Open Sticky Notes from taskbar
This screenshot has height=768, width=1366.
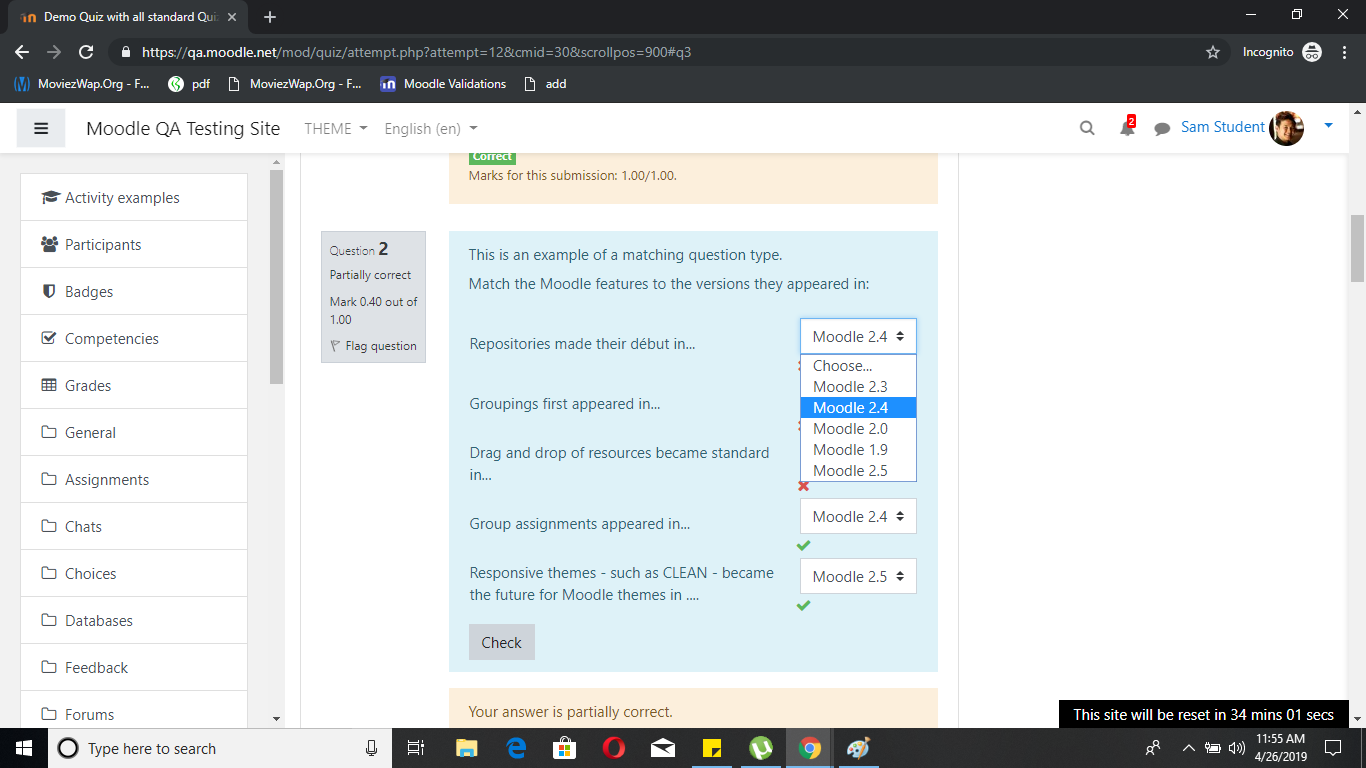[712, 748]
